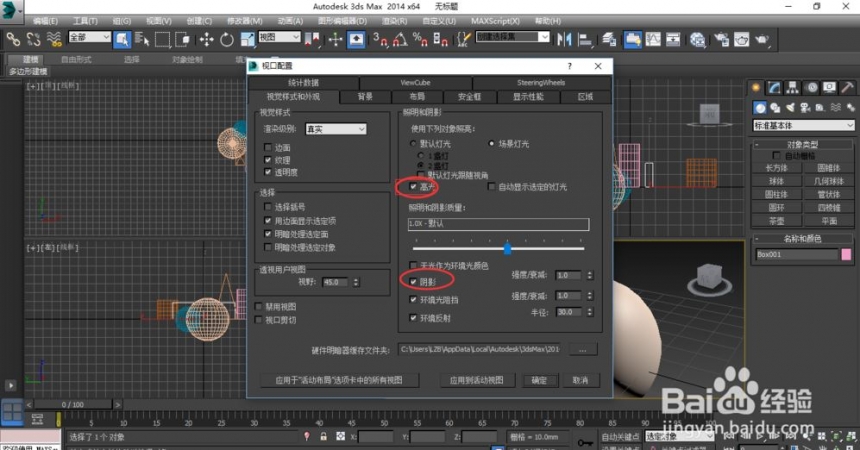Viewport: 860px width, 450px height.
Task: Open the Hierarchy panel tab icon
Action: click(792, 87)
